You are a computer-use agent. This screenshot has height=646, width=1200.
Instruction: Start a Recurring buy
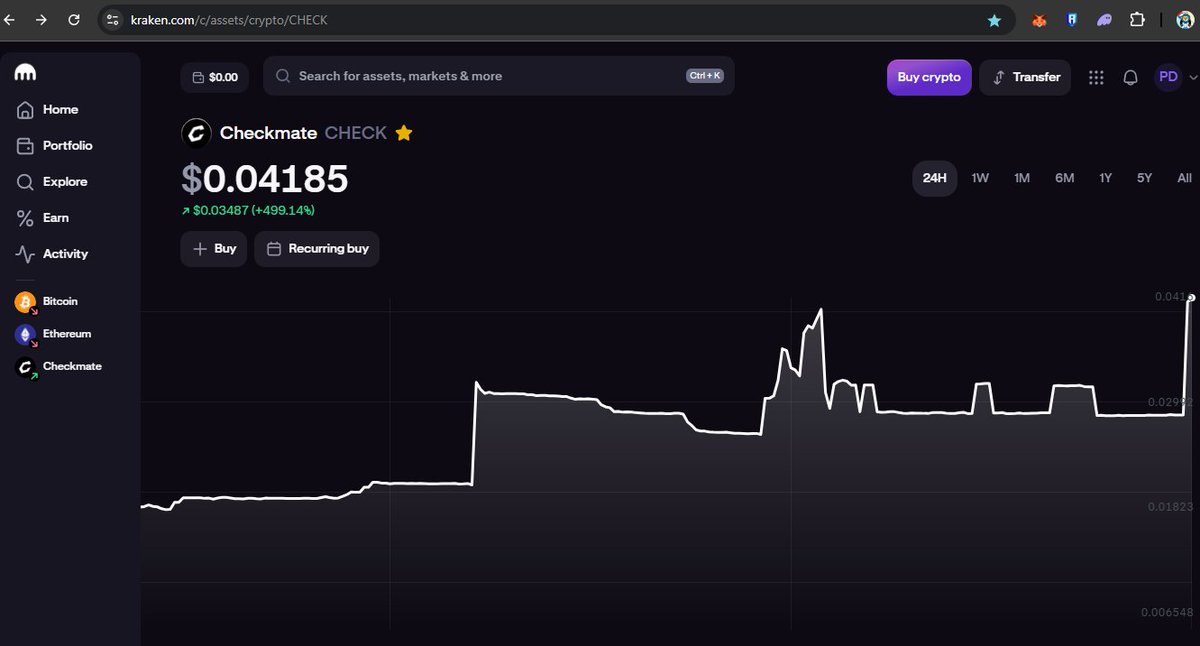click(x=317, y=248)
